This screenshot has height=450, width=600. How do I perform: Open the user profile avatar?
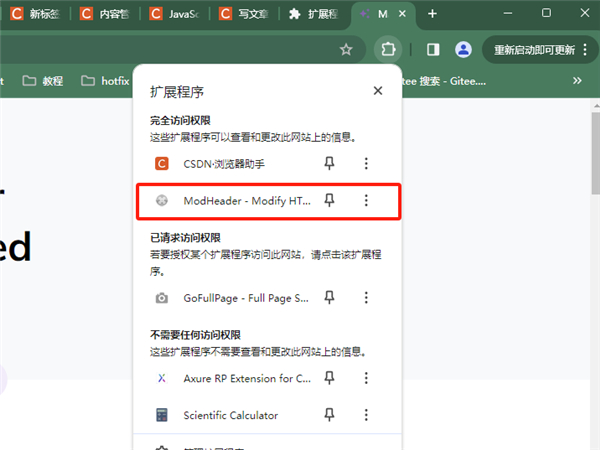click(x=463, y=49)
